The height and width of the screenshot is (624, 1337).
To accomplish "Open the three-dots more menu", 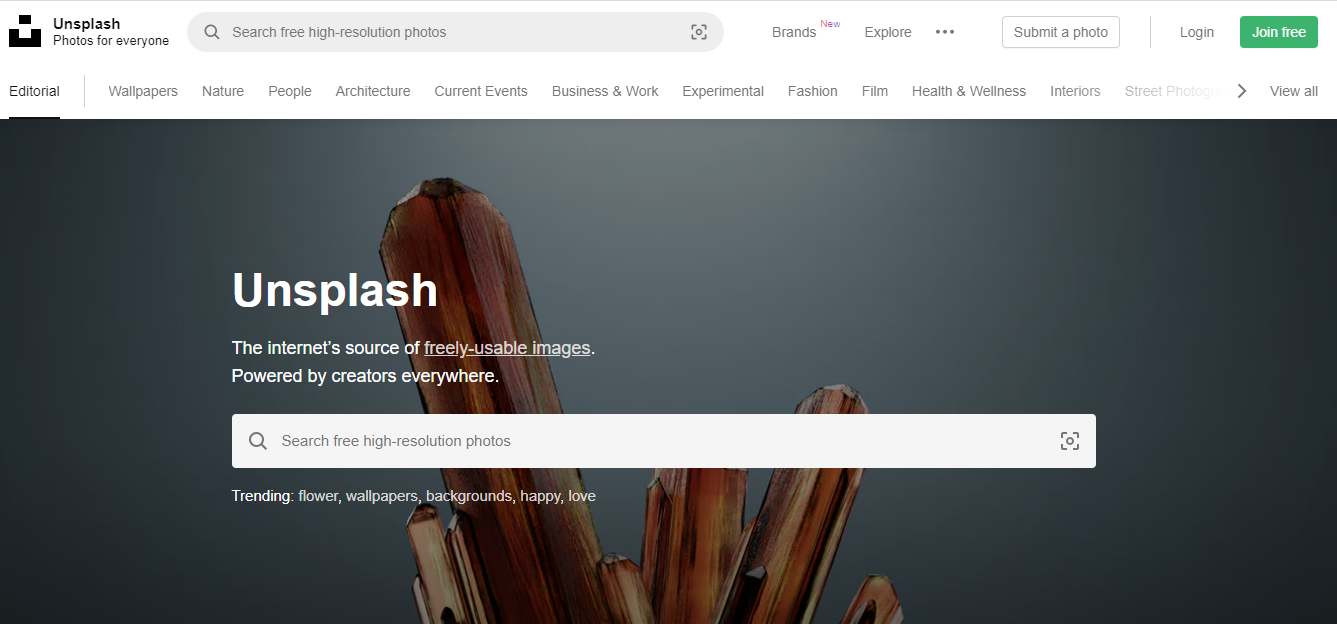I will 945,32.
